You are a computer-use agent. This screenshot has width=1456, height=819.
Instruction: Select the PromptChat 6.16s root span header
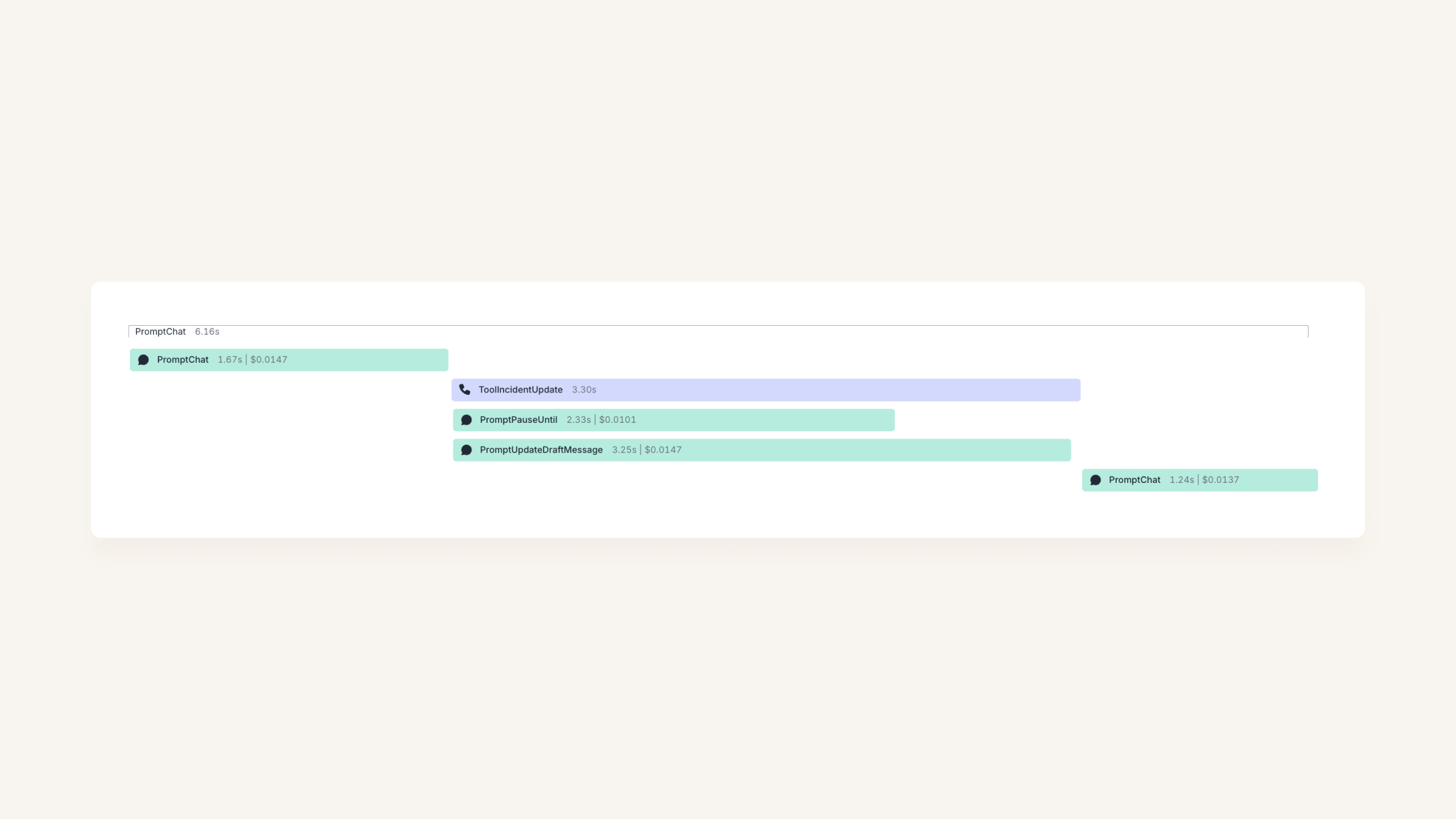tap(718, 331)
